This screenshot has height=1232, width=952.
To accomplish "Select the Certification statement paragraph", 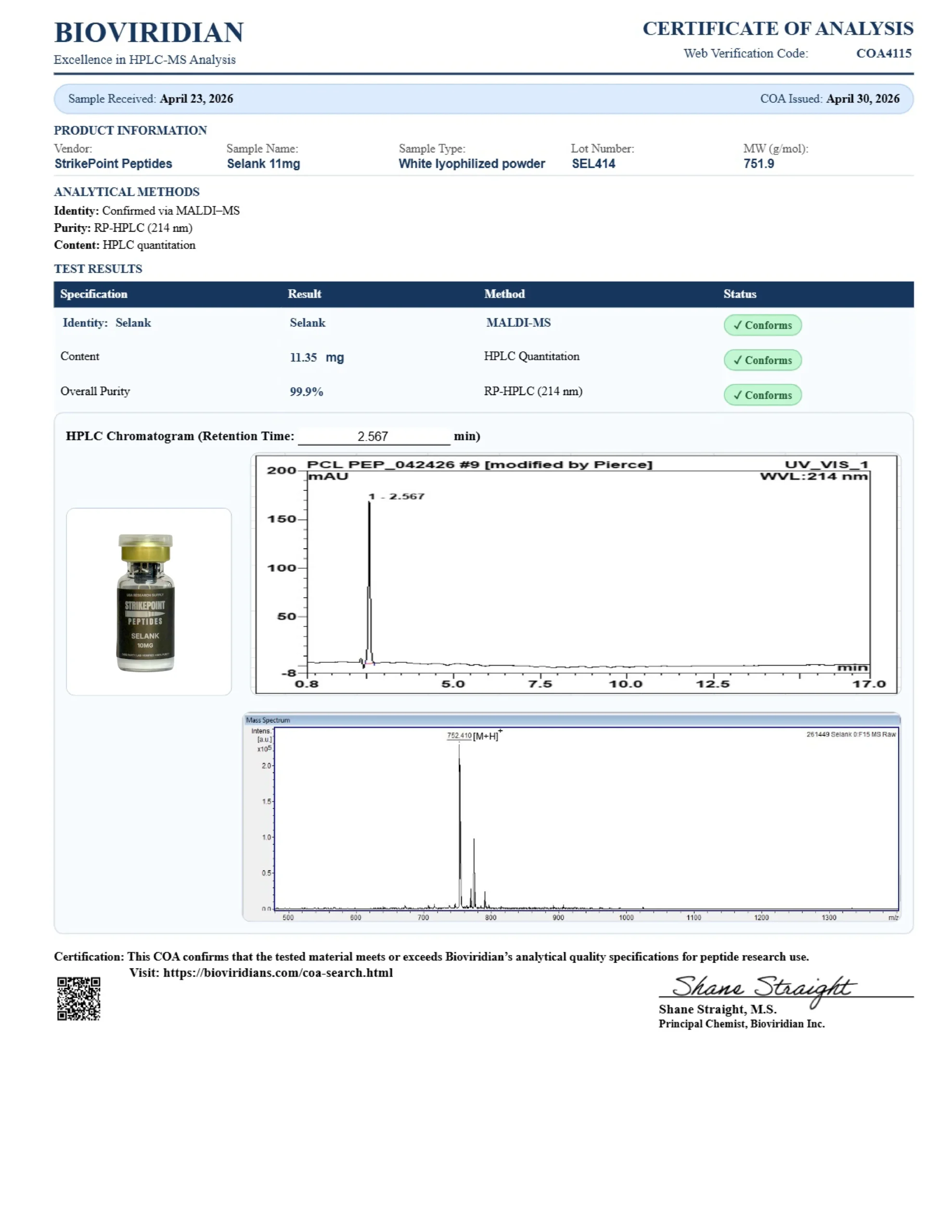I will click(432, 957).
